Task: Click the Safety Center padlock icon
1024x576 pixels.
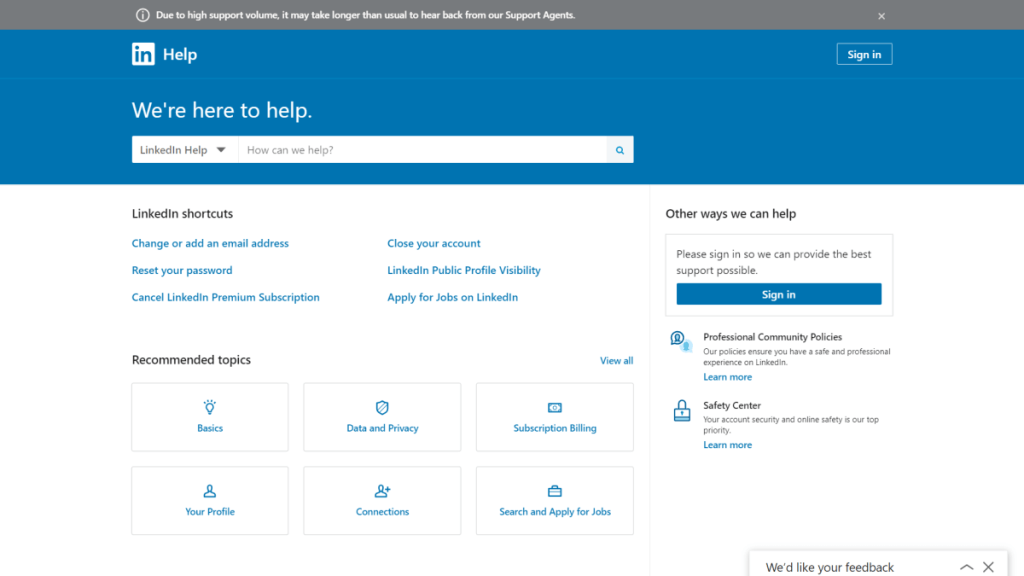Action: click(681, 410)
